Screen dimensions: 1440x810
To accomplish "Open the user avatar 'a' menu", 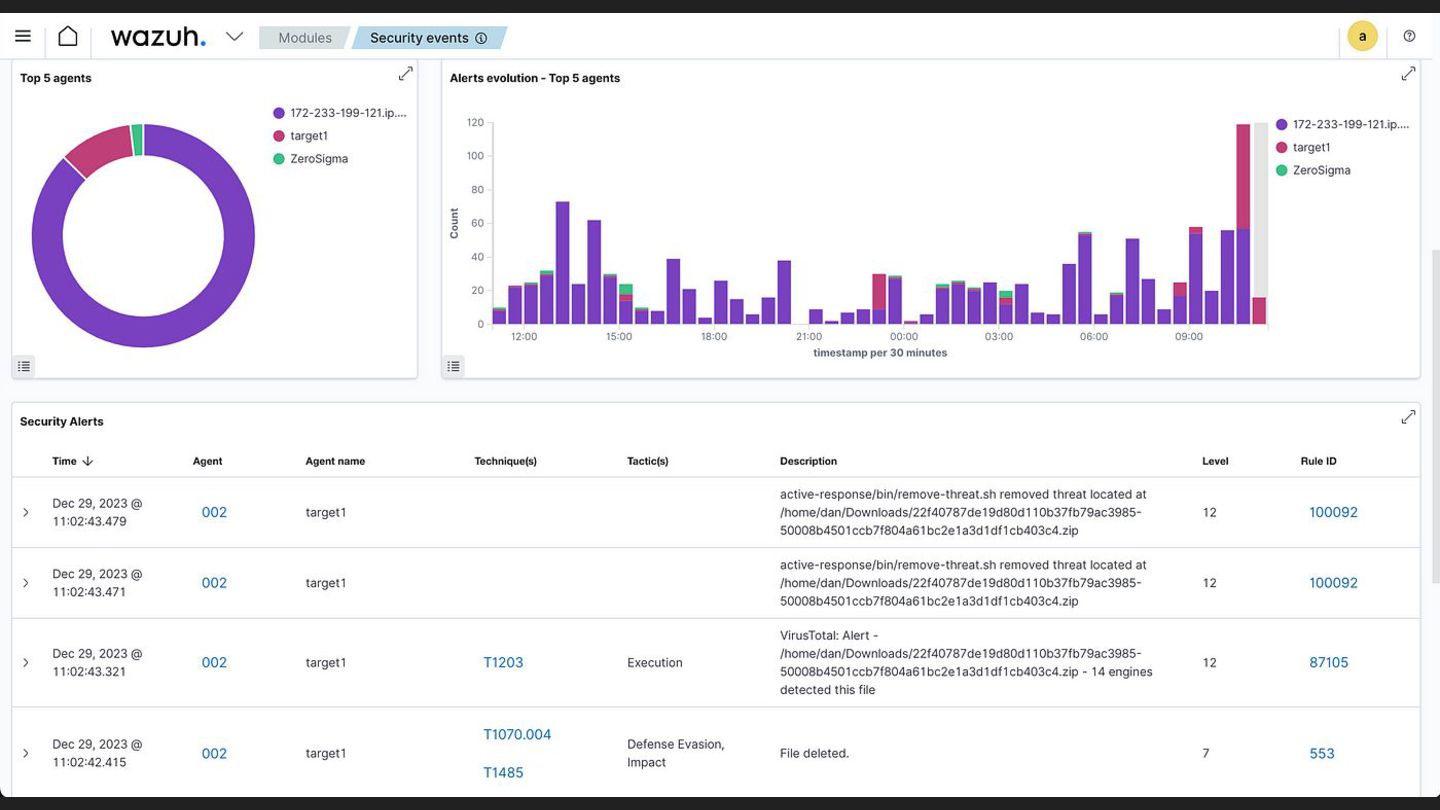I will pos(1362,37).
